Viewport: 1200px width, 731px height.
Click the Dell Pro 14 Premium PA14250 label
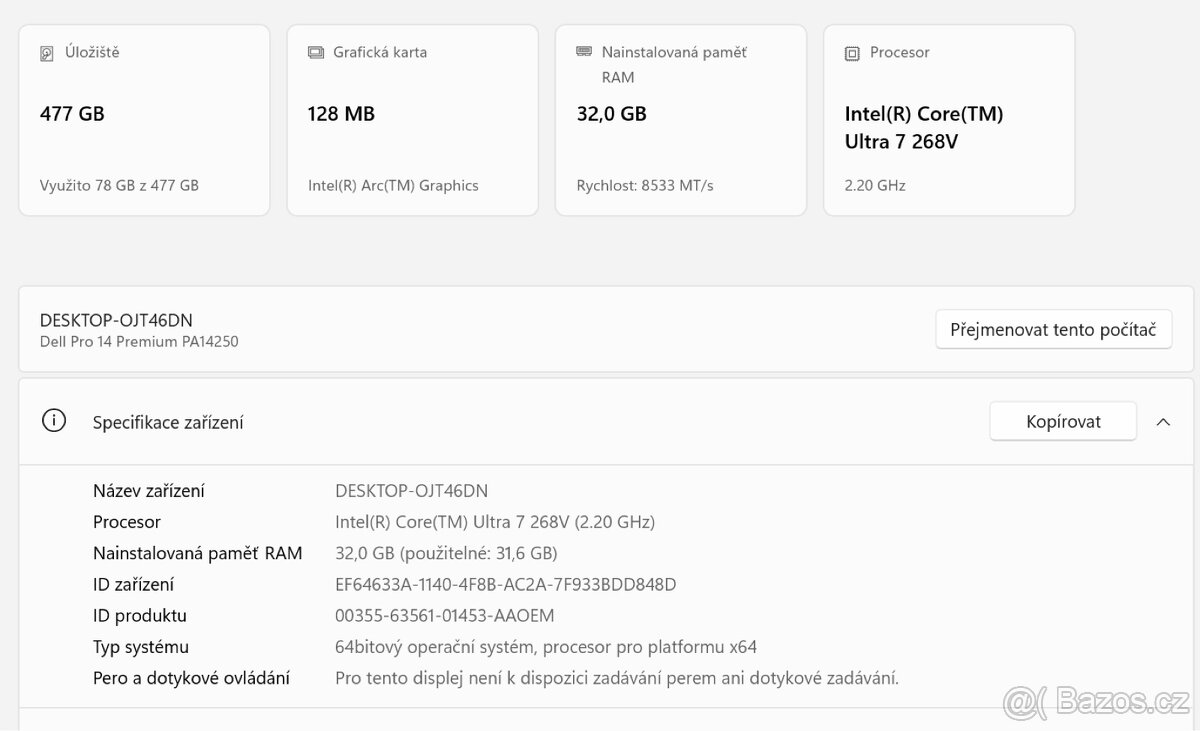(x=139, y=341)
